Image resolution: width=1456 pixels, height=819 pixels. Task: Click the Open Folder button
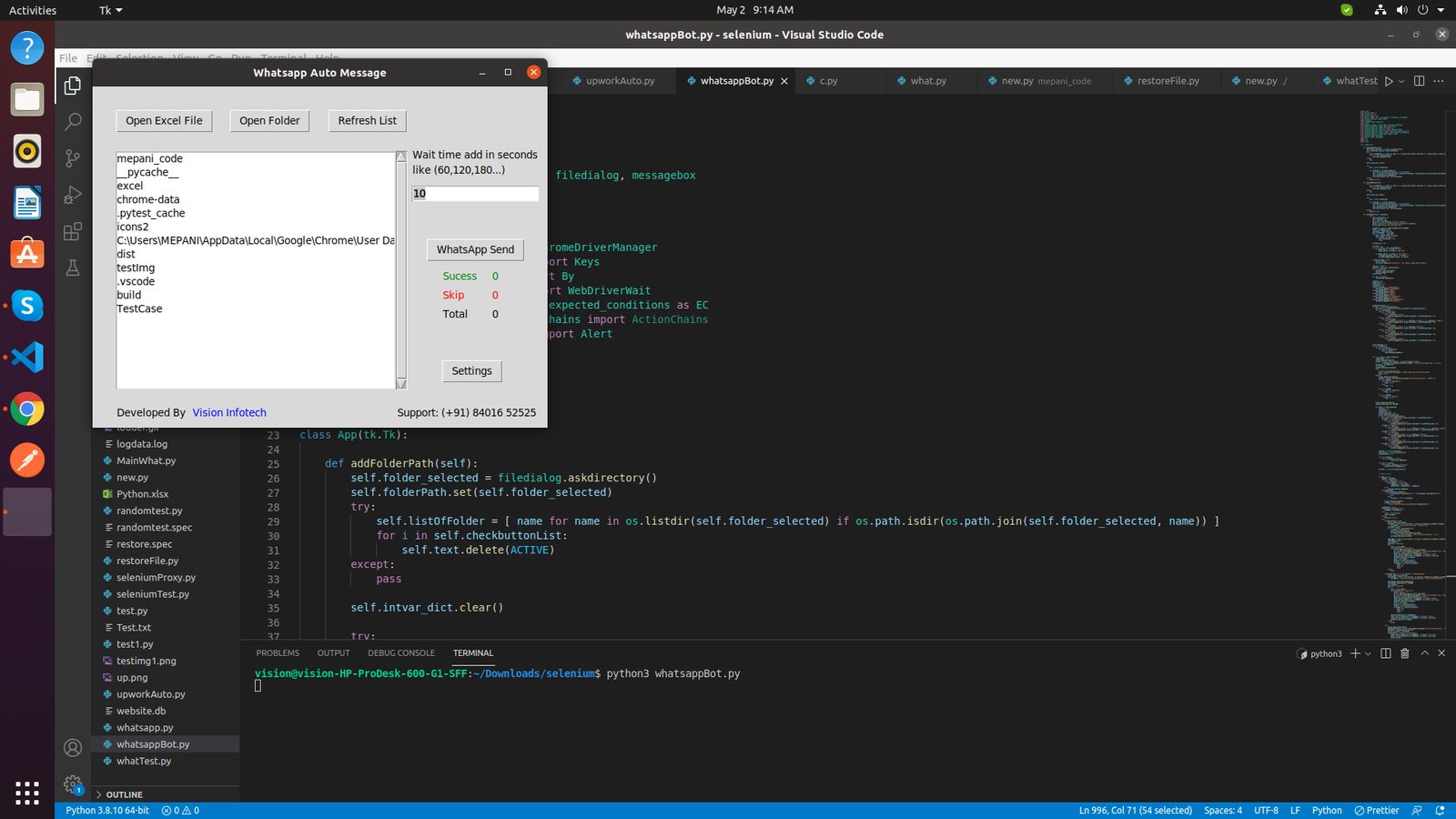[269, 121]
